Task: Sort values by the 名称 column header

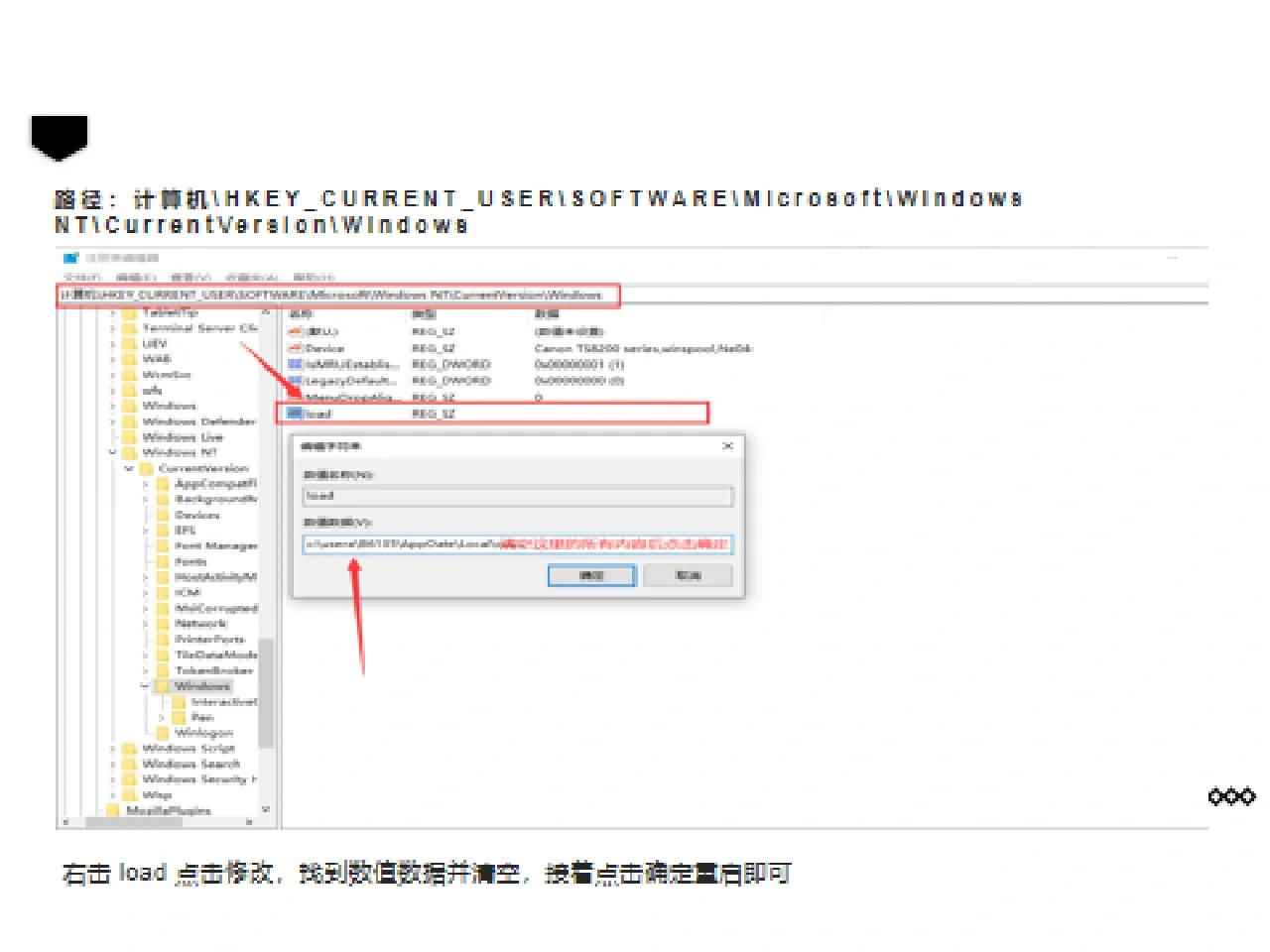Action: pyautogui.click(x=301, y=314)
